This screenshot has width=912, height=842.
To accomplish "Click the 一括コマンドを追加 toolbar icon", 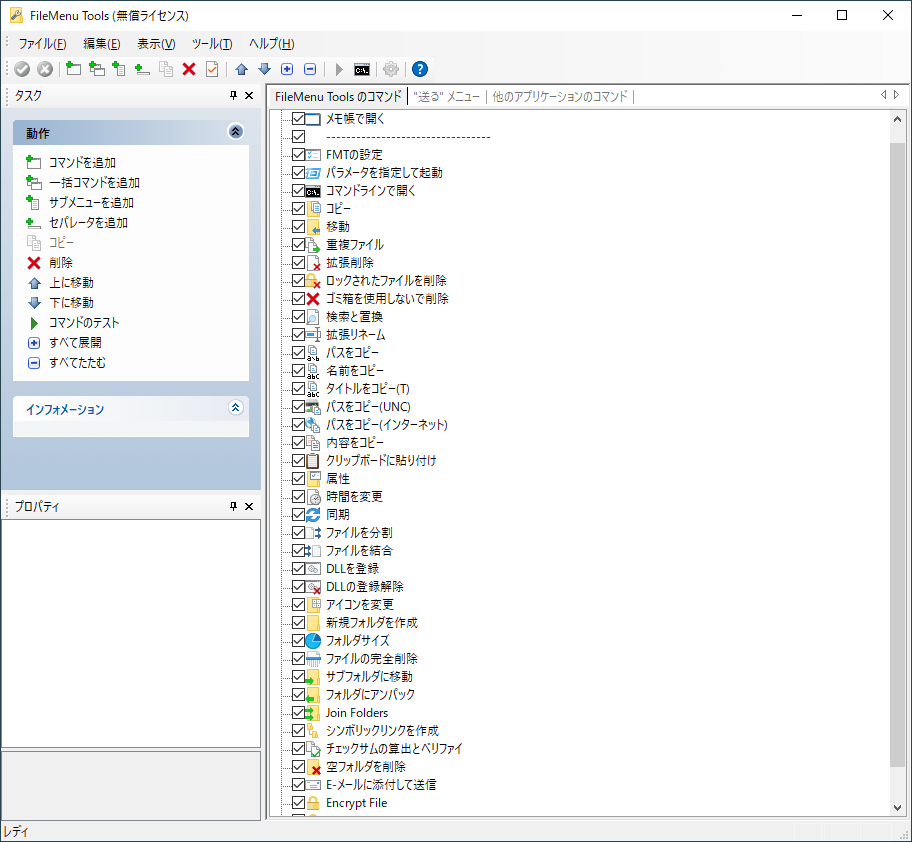I will 95,69.
